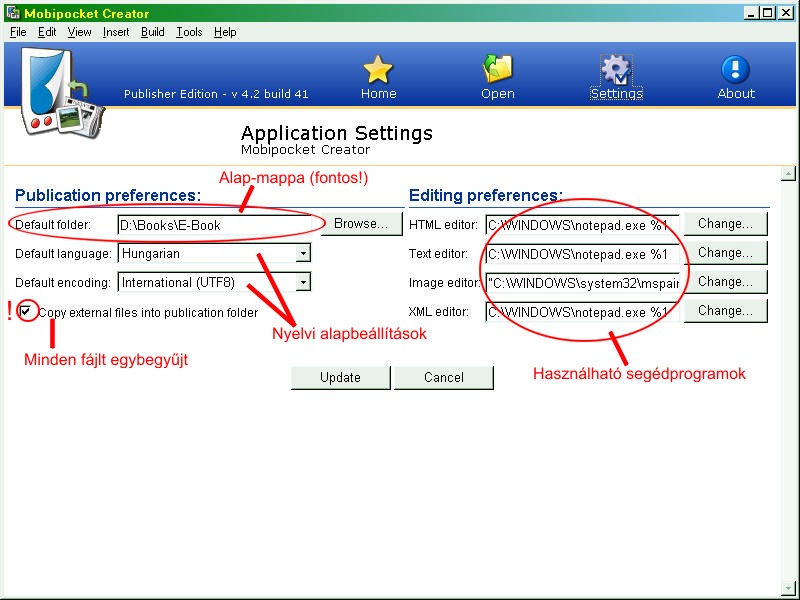This screenshot has width=800, height=600.
Task: Open the Tools menu
Action: coord(189,32)
